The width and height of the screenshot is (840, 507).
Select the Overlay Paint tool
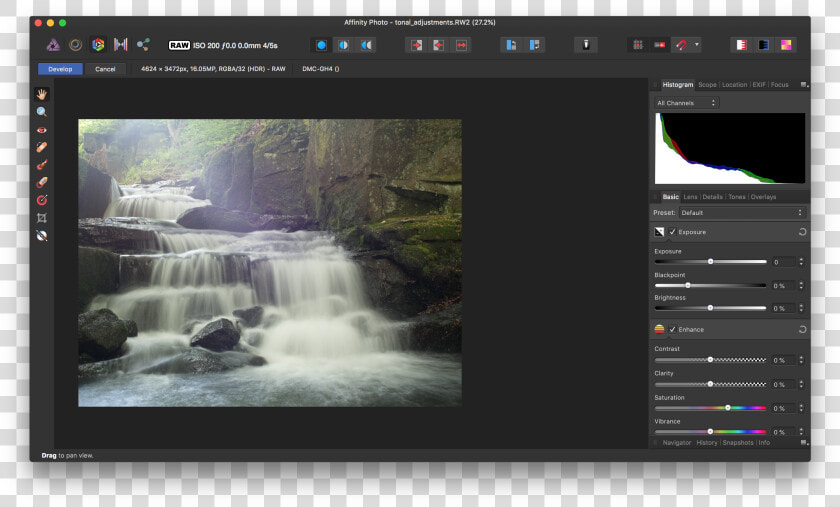pyautogui.click(x=42, y=165)
